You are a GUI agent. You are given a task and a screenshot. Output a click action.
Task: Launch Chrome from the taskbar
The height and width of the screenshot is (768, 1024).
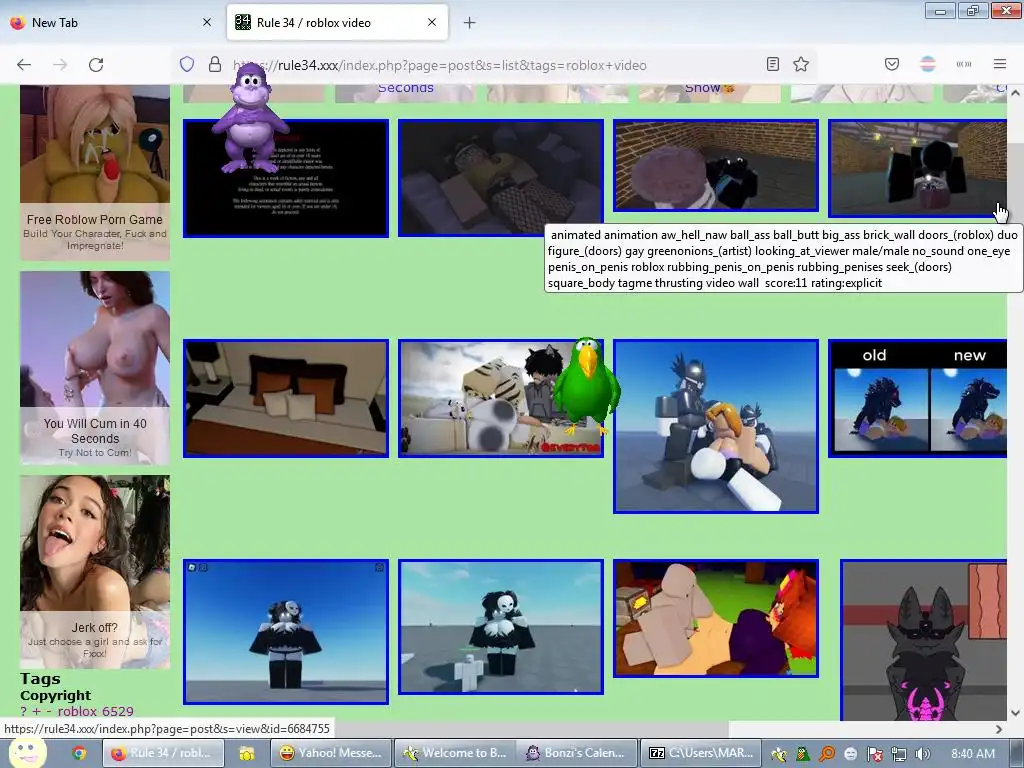pyautogui.click(x=79, y=754)
